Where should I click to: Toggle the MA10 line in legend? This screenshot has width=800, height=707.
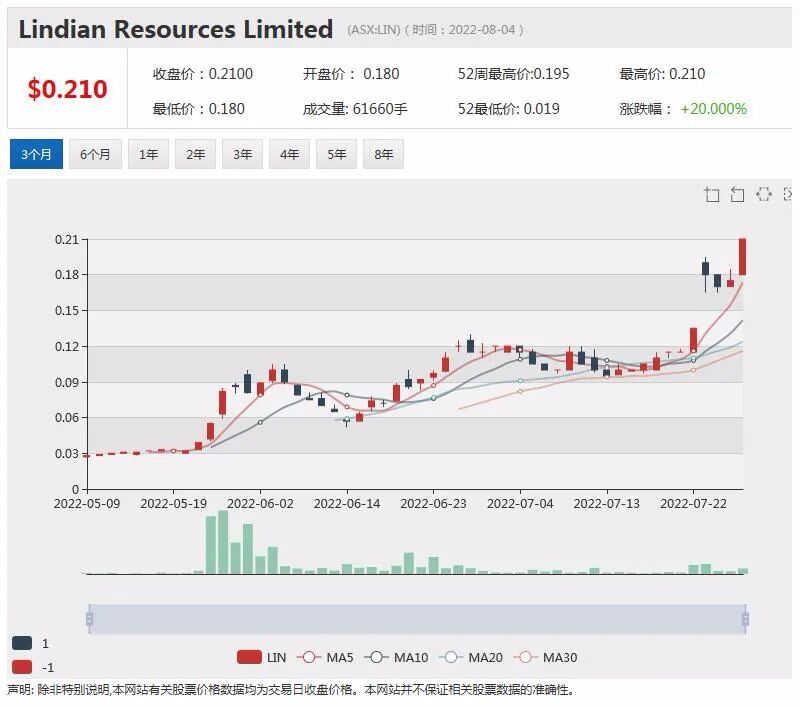click(396, 657)
